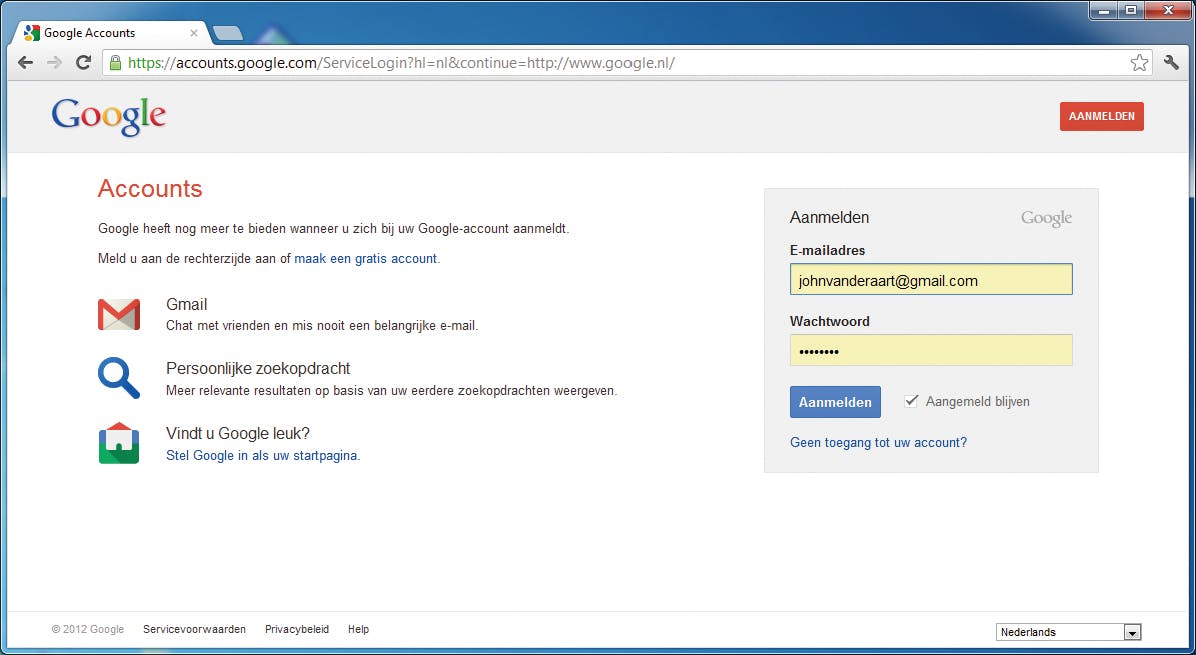Image resolution: width=1196 pixels, height=655 pixels.
Task: Toggle the Aangemeld blijven checkbox
Action: click(911, 401)
